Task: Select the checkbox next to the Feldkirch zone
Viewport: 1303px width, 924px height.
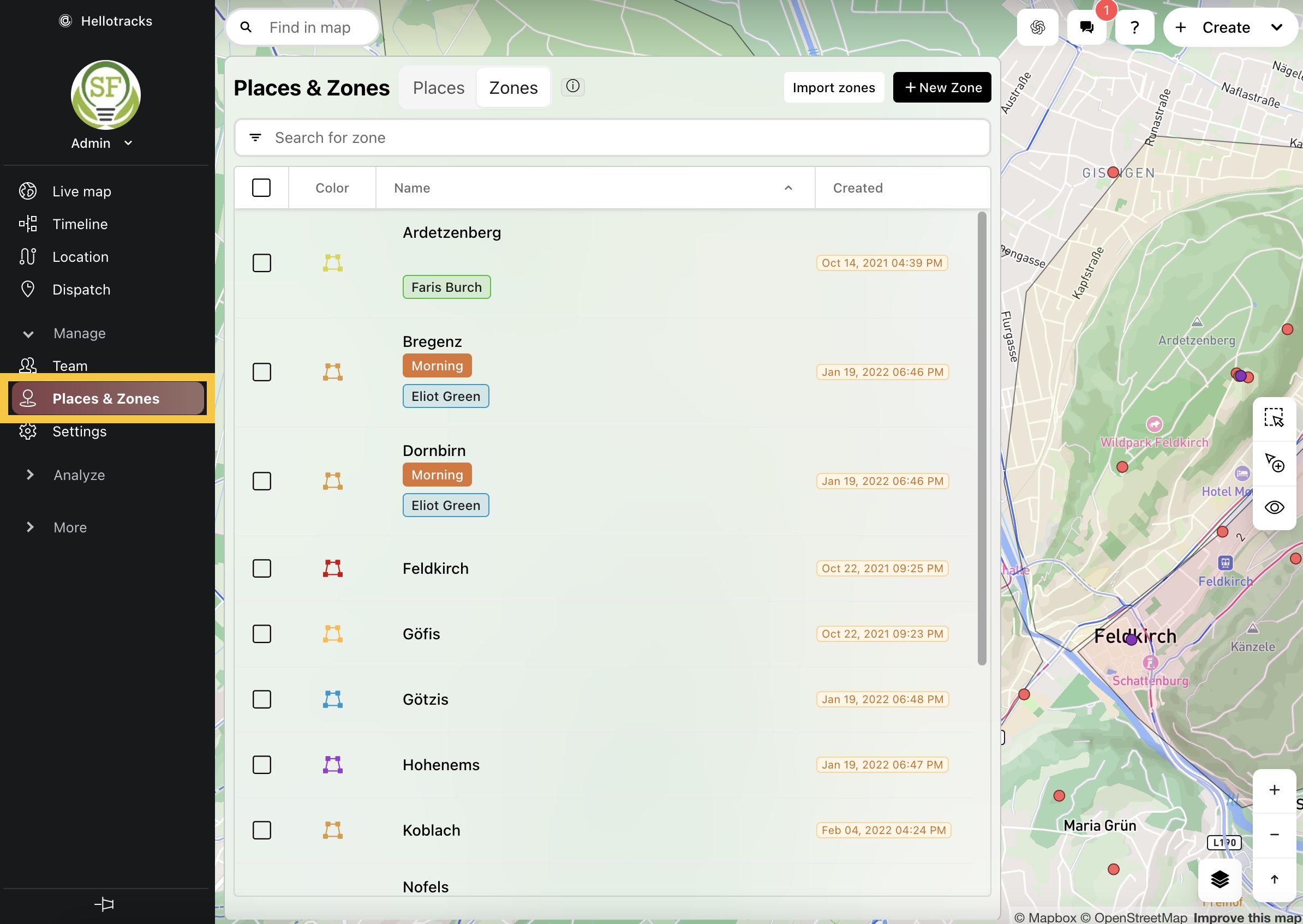Action: (x=262, y=568)
